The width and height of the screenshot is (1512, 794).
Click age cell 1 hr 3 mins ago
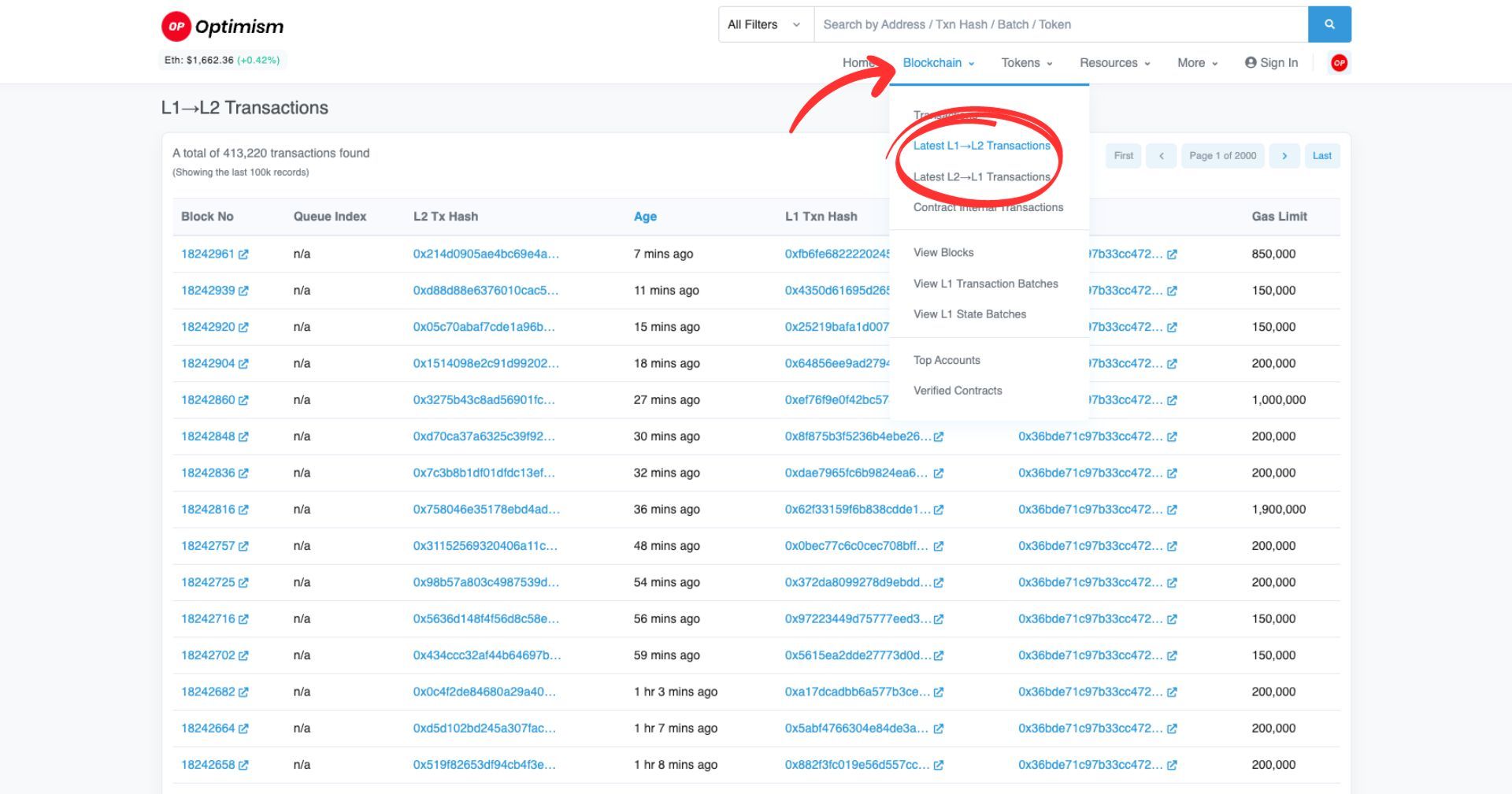click(x=676, y=692)
